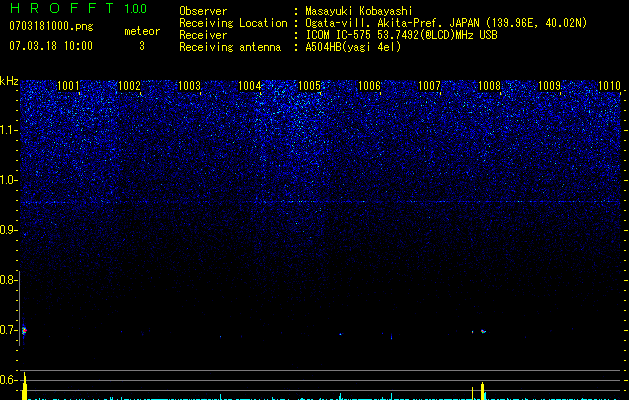Click the yellow power spike at chart start
The image size is (629, 400).
click(24, 386)
